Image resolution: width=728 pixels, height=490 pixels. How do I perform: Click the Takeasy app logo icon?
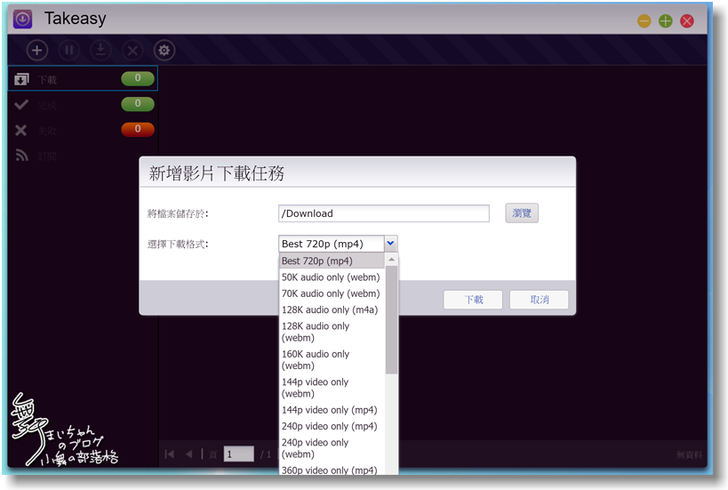pyautogui.click(x=23, y=19)
